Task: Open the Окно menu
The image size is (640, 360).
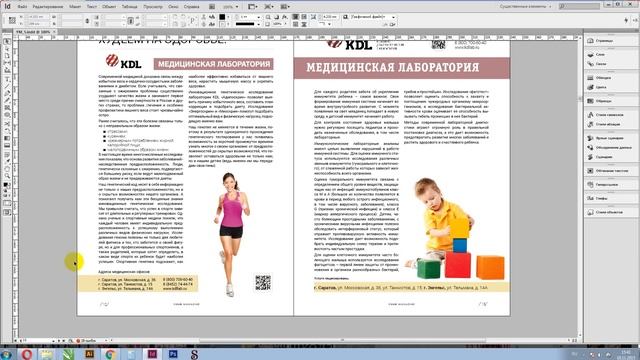Action: pos(173,7)
